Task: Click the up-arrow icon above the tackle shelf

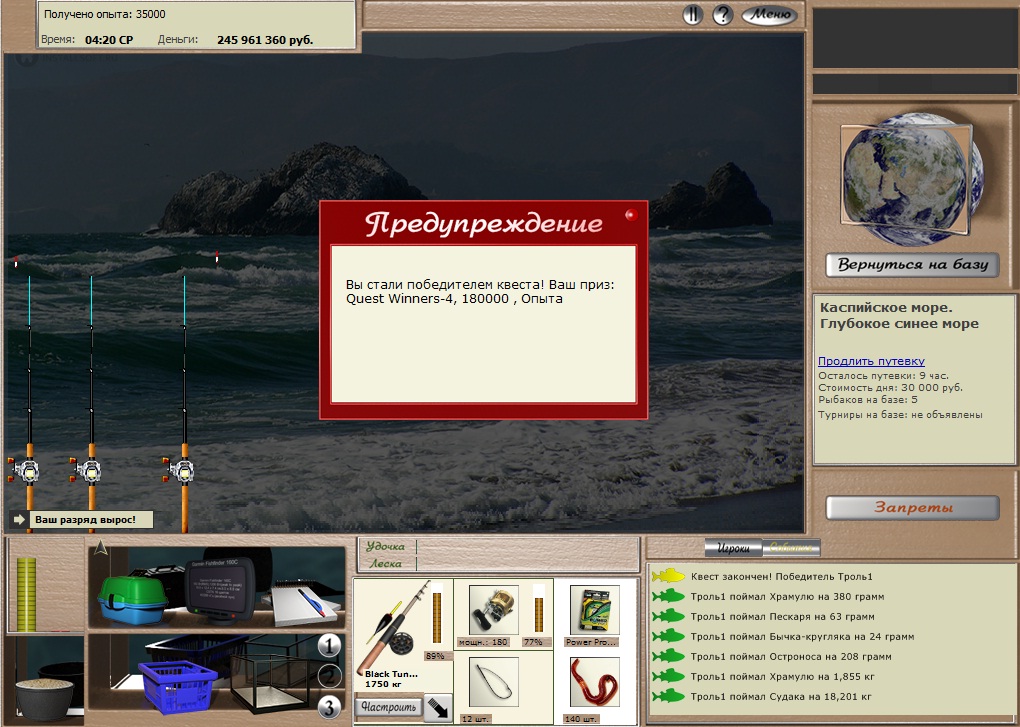Action: [x=100, y=548]
